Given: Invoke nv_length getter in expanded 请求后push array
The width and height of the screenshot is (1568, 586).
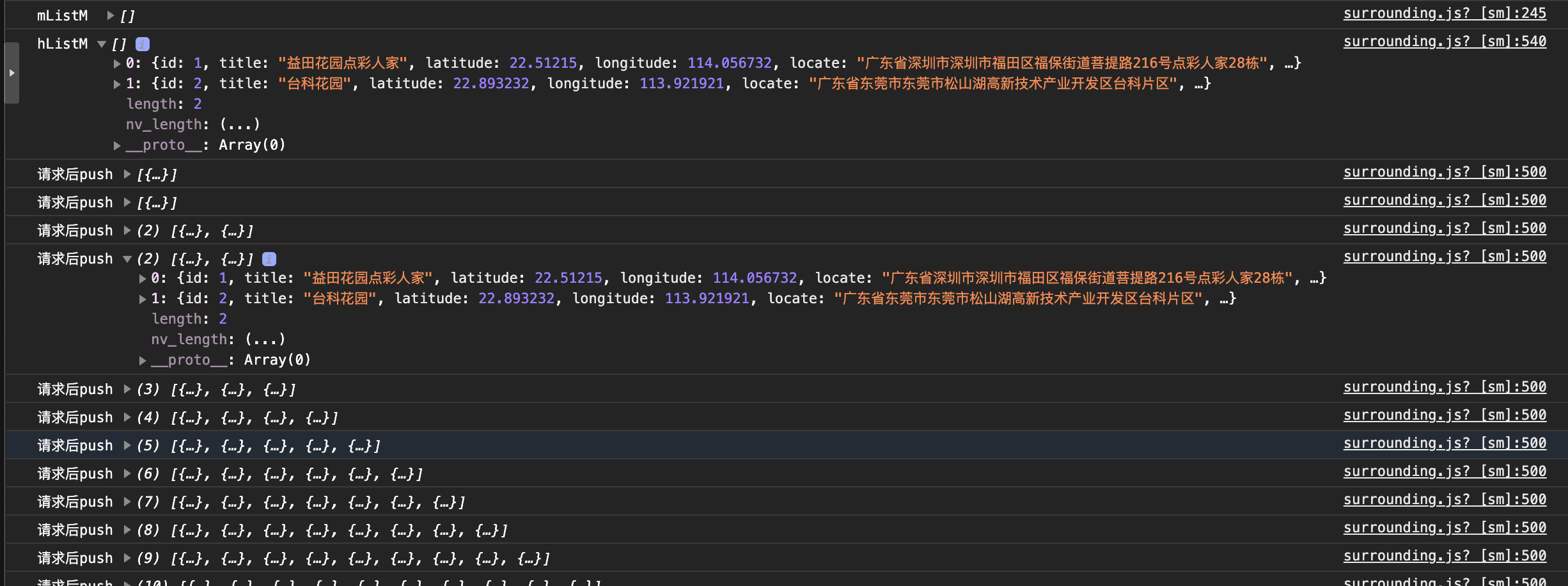Looking at the screenshot, I should tap(265, 339).
